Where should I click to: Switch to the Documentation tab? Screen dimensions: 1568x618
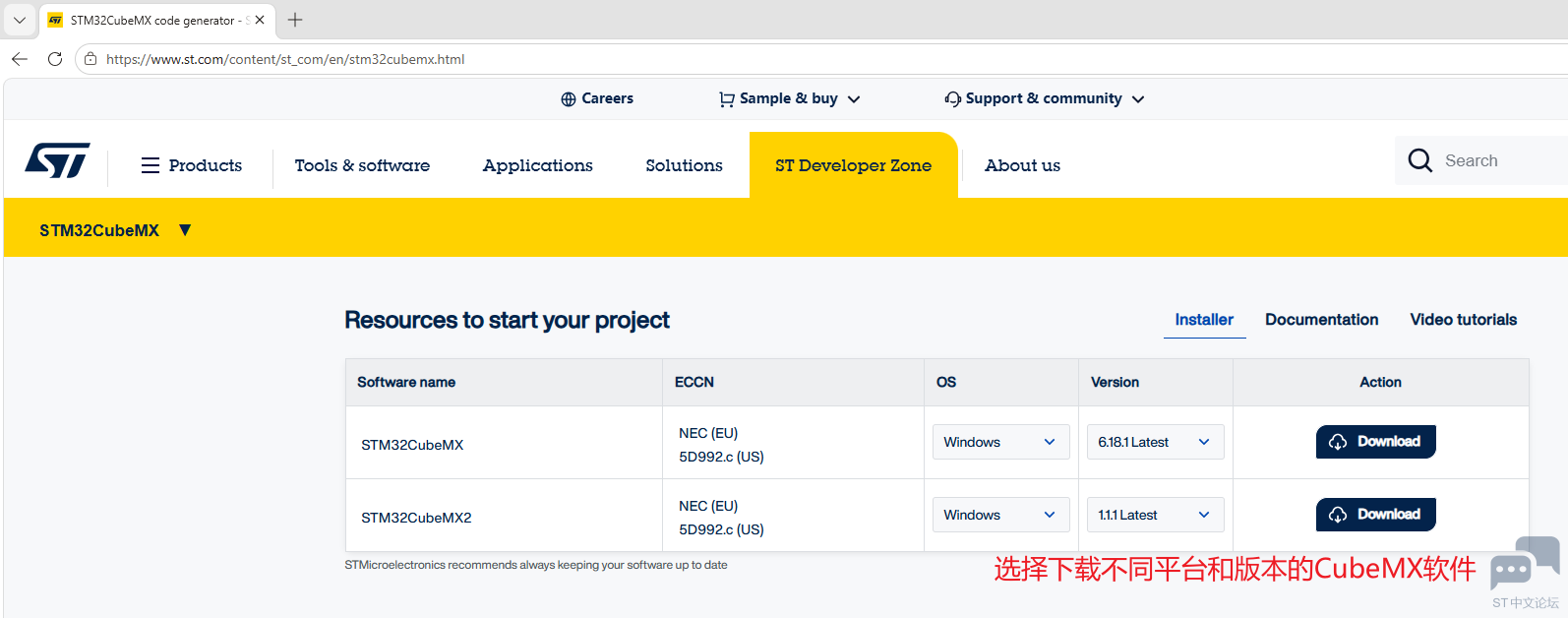pyautogui.click(x=1321, y=320)
